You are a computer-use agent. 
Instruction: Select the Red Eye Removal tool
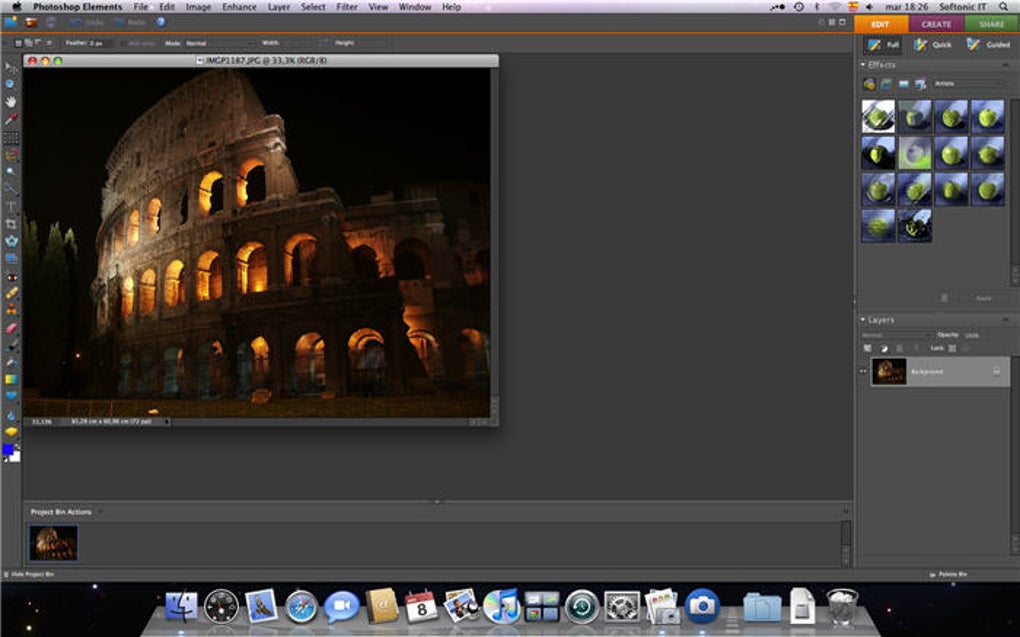(11, 276)
